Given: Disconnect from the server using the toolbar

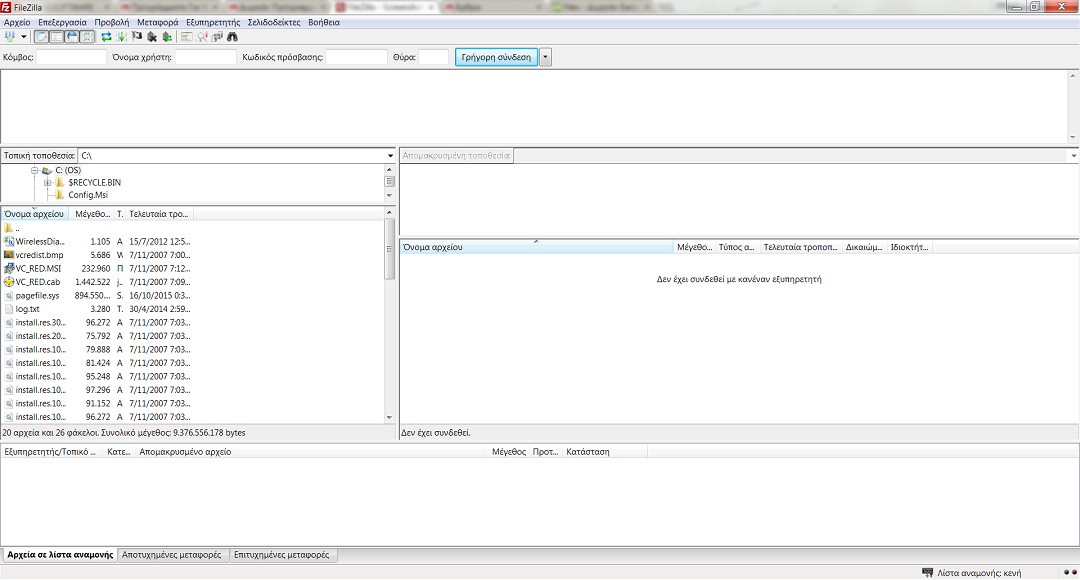Looking at the screenshot, I should click(x=152, y=37).
